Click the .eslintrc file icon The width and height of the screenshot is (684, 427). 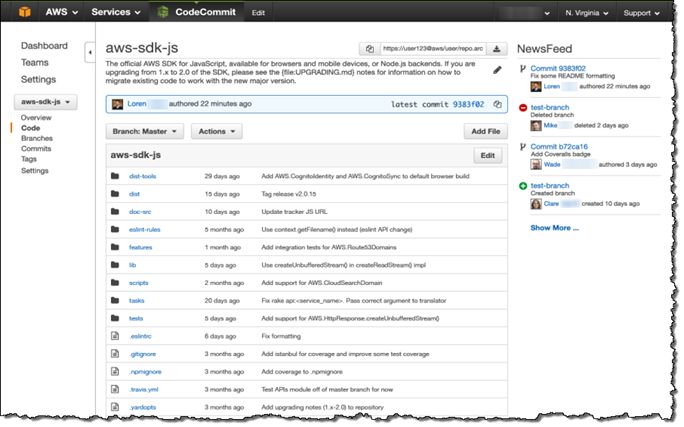click(115, 336)
